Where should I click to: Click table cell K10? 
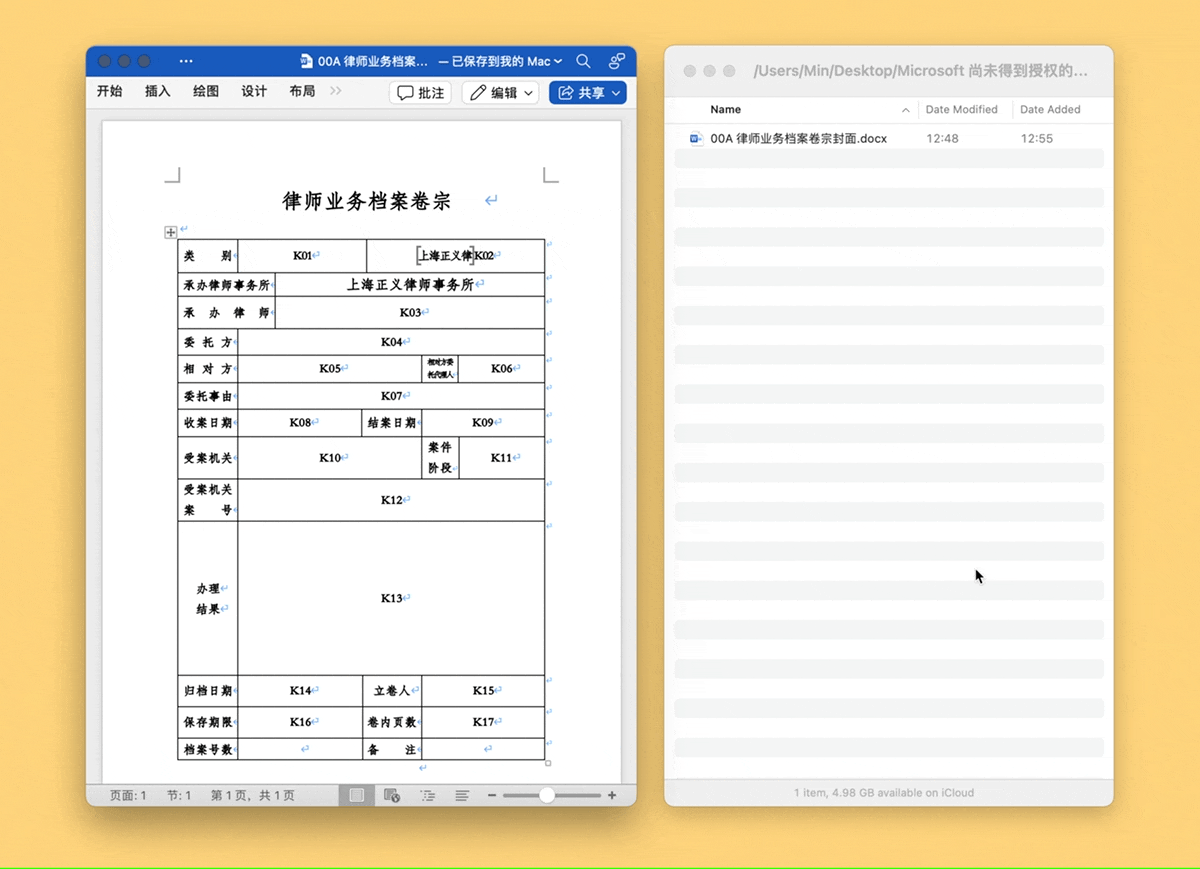(330, 458)
